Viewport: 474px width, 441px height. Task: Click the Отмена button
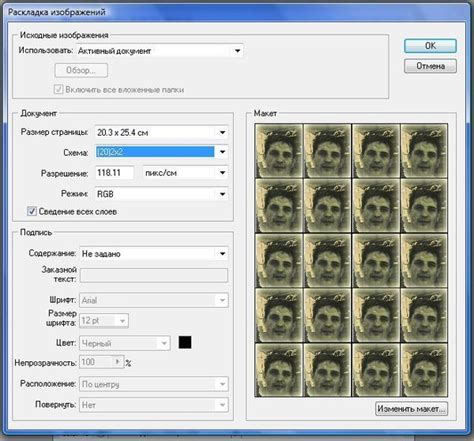[x=430, y=66]
